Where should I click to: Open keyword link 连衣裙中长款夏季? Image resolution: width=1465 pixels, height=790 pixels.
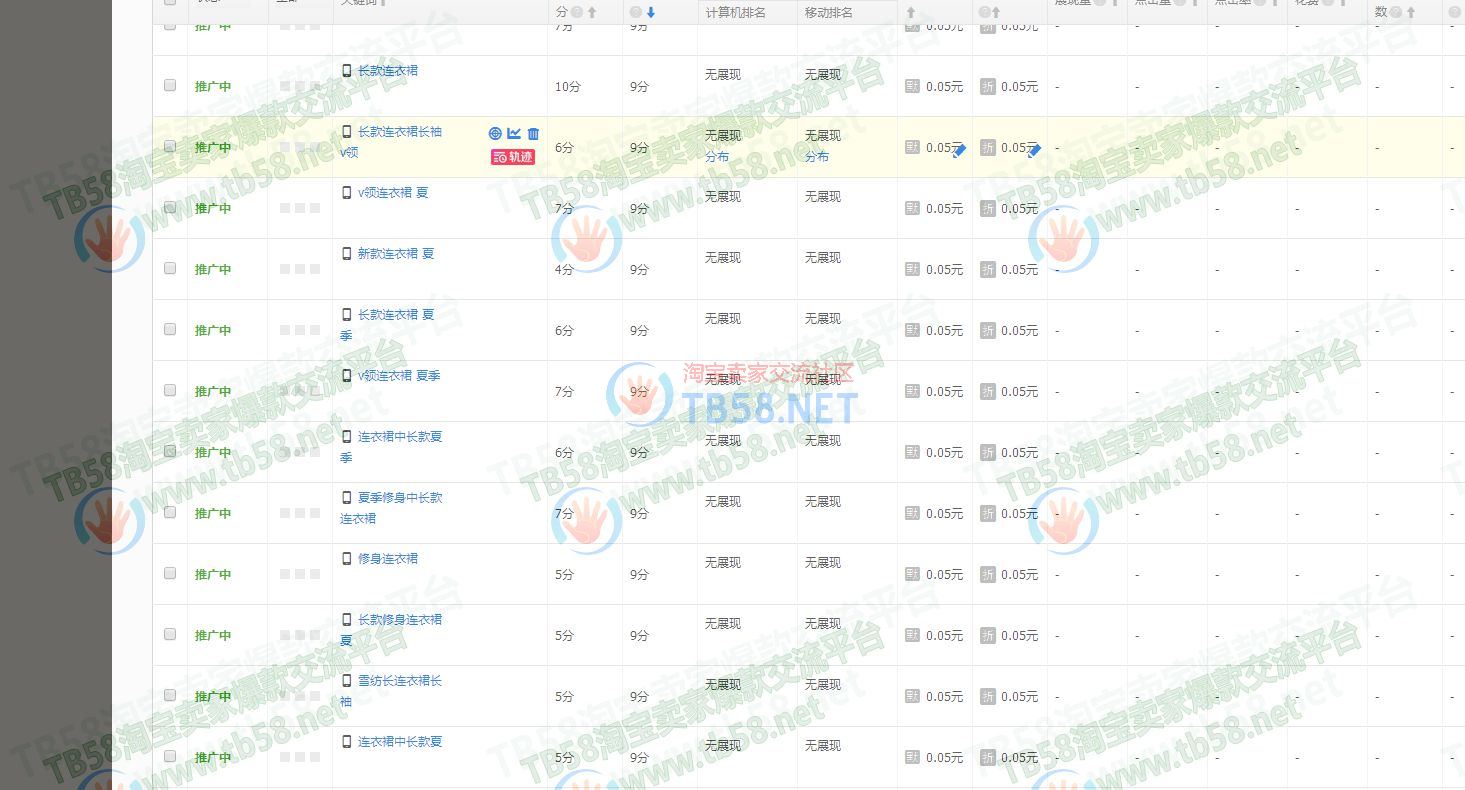coord(391,447)
